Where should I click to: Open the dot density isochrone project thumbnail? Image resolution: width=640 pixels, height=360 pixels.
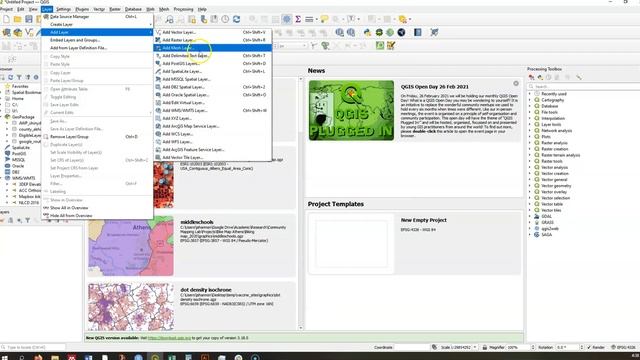tap(131, 307)
